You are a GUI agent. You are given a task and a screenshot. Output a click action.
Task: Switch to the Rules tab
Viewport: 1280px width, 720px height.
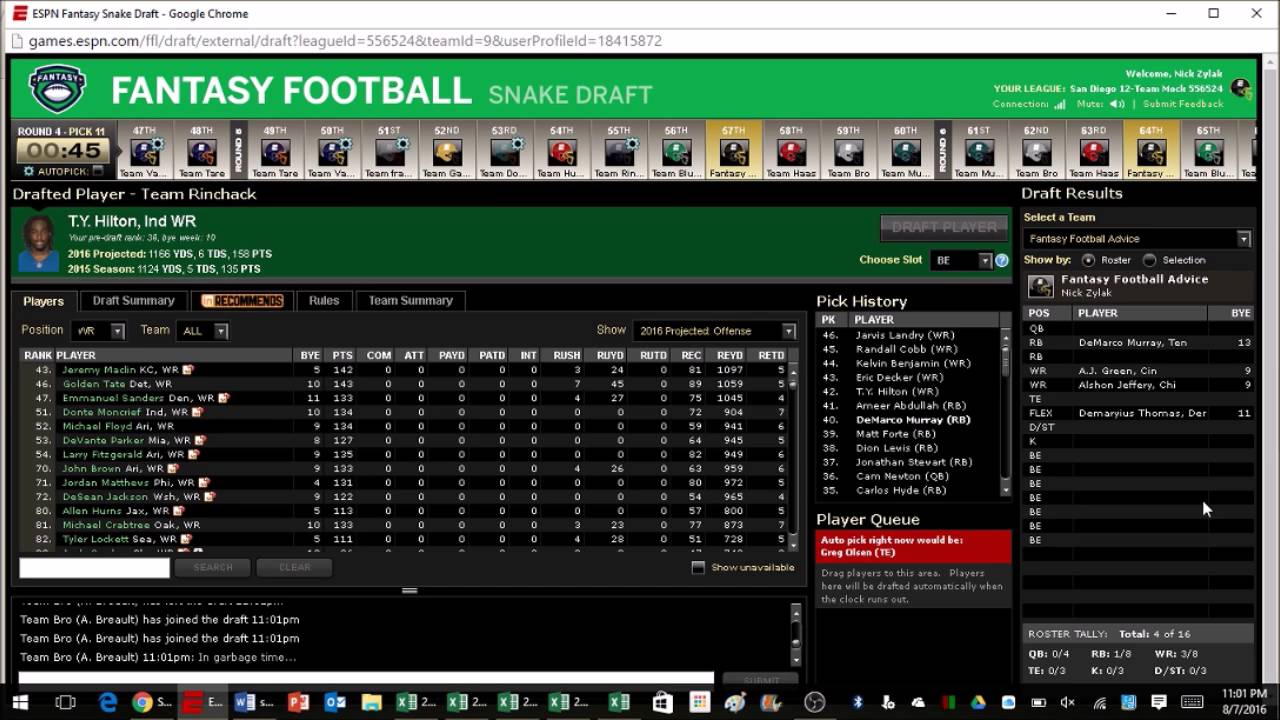[324, 301]
